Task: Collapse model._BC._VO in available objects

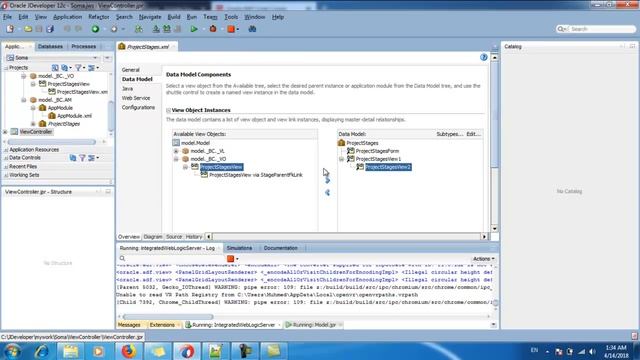Action: coord(176,159)
